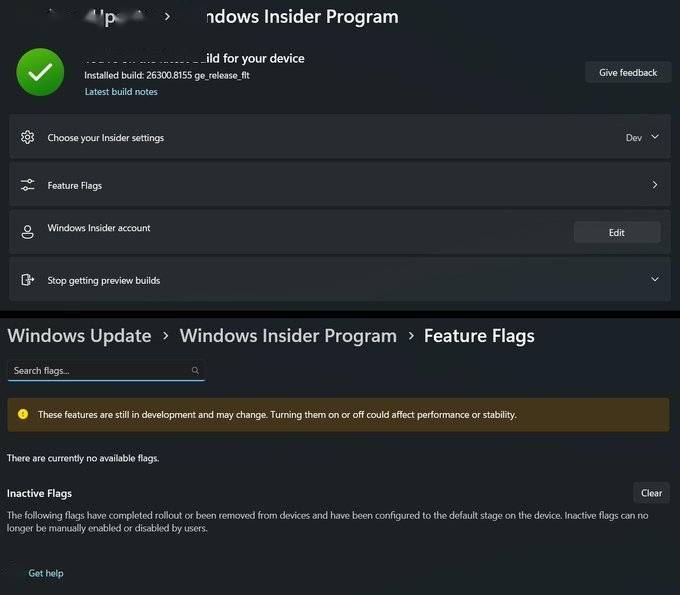Viewport: 680px width, 595px height.
Task: Edit the Windows Insider account
Action: point(616,232)
